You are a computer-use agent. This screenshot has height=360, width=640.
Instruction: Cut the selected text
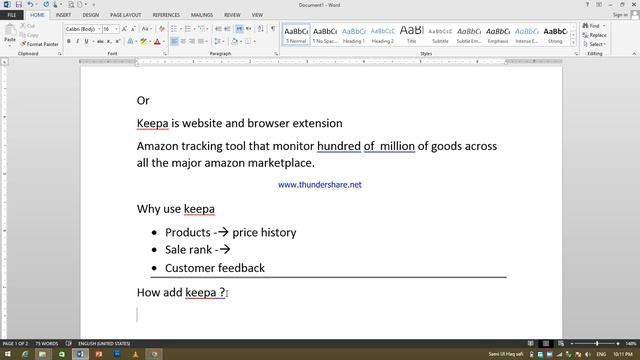(28, 26)
